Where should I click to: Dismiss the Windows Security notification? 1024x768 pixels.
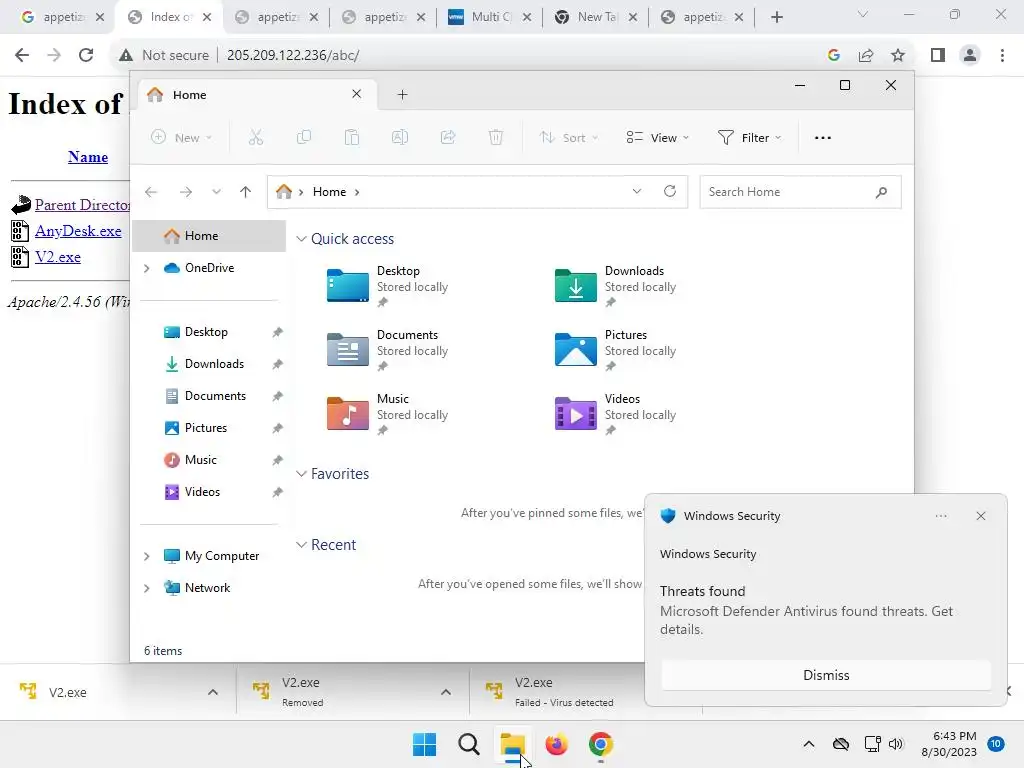826,675
